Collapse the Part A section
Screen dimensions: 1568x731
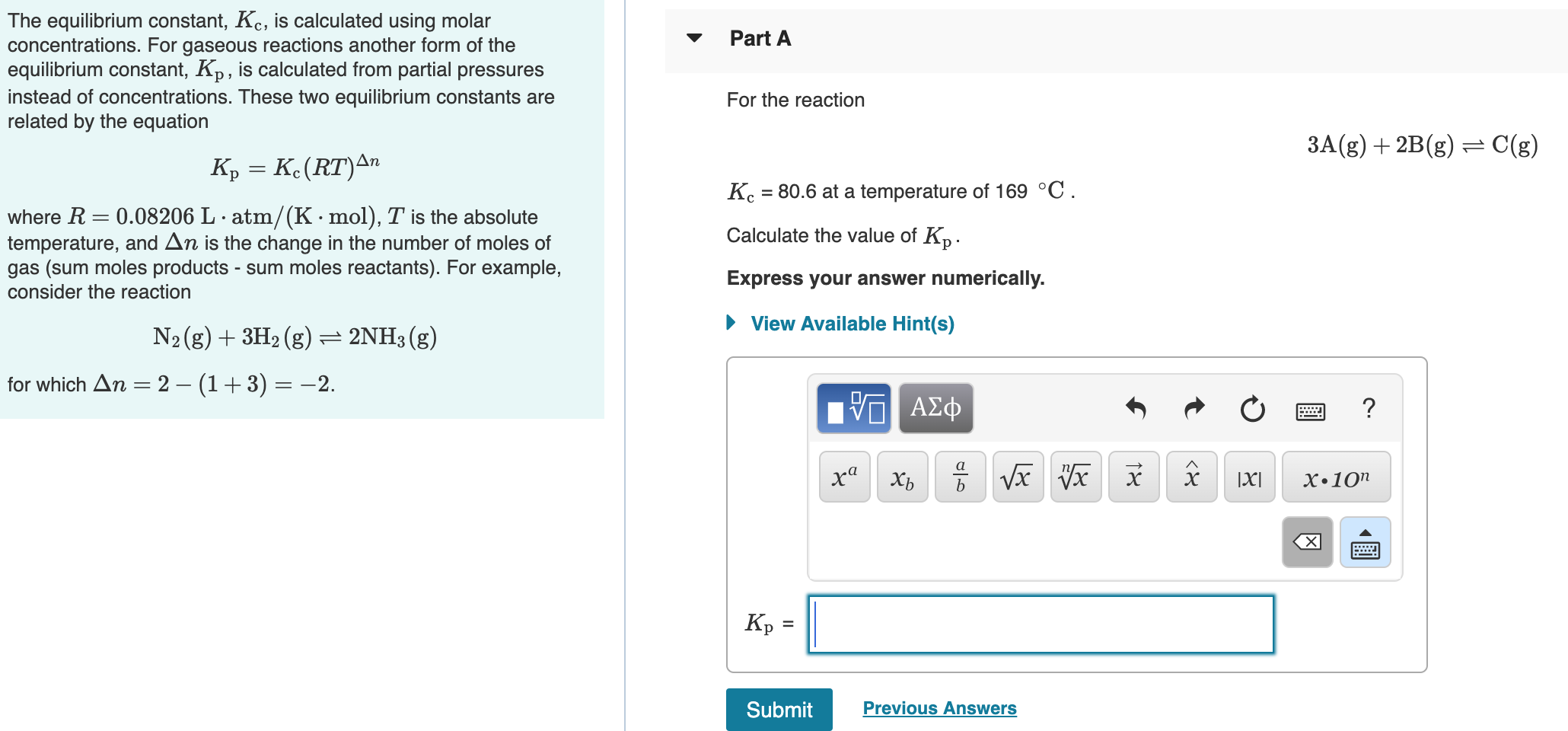coord(693,38)
